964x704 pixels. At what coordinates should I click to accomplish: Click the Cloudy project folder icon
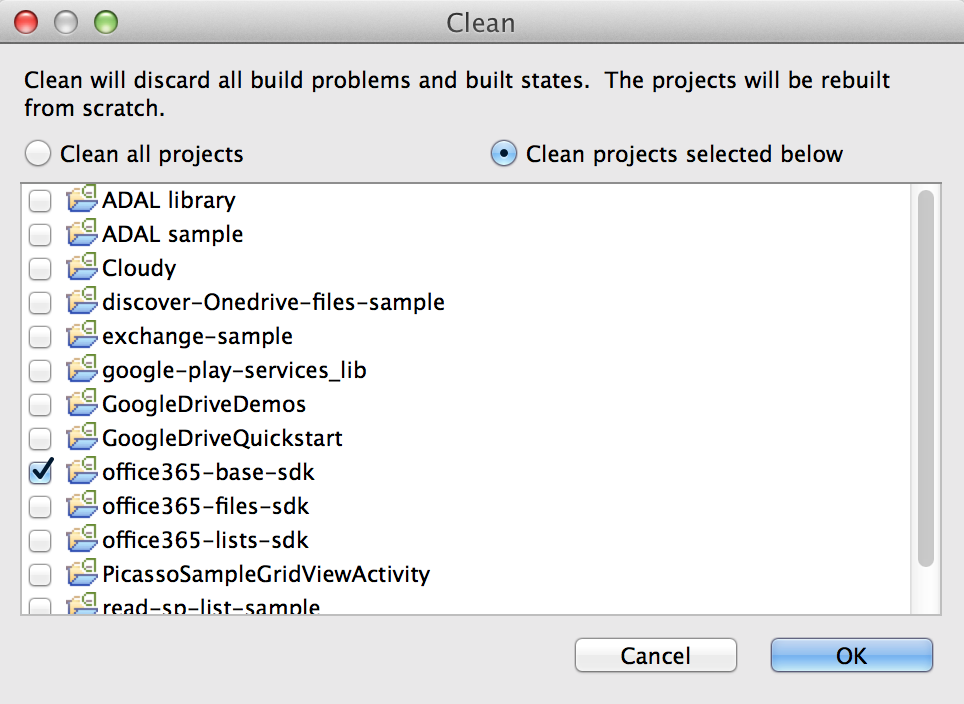click(82, 268)
